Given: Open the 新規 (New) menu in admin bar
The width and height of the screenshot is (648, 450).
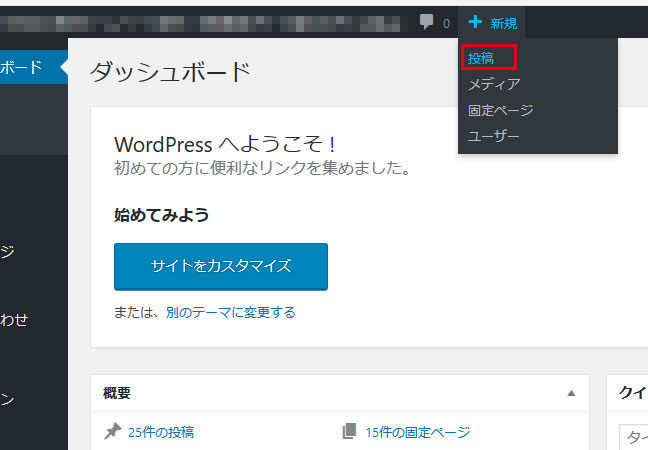Looking at the screenshot, I should 492,23.
